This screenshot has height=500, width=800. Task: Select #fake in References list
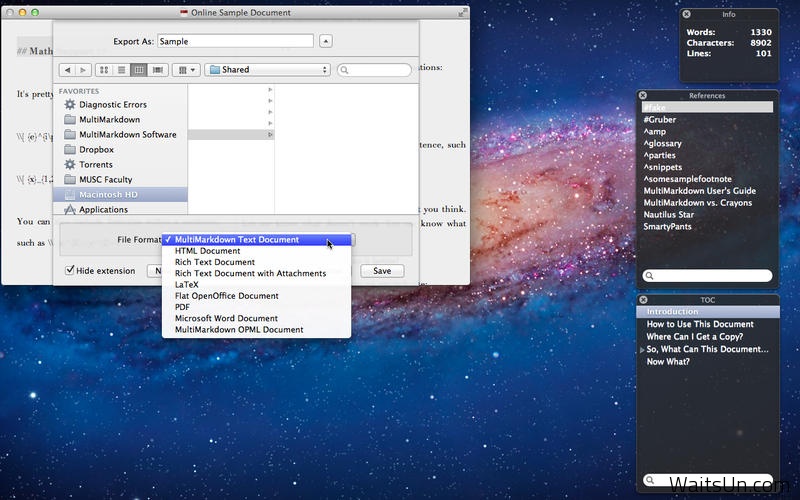pos(707,107)
